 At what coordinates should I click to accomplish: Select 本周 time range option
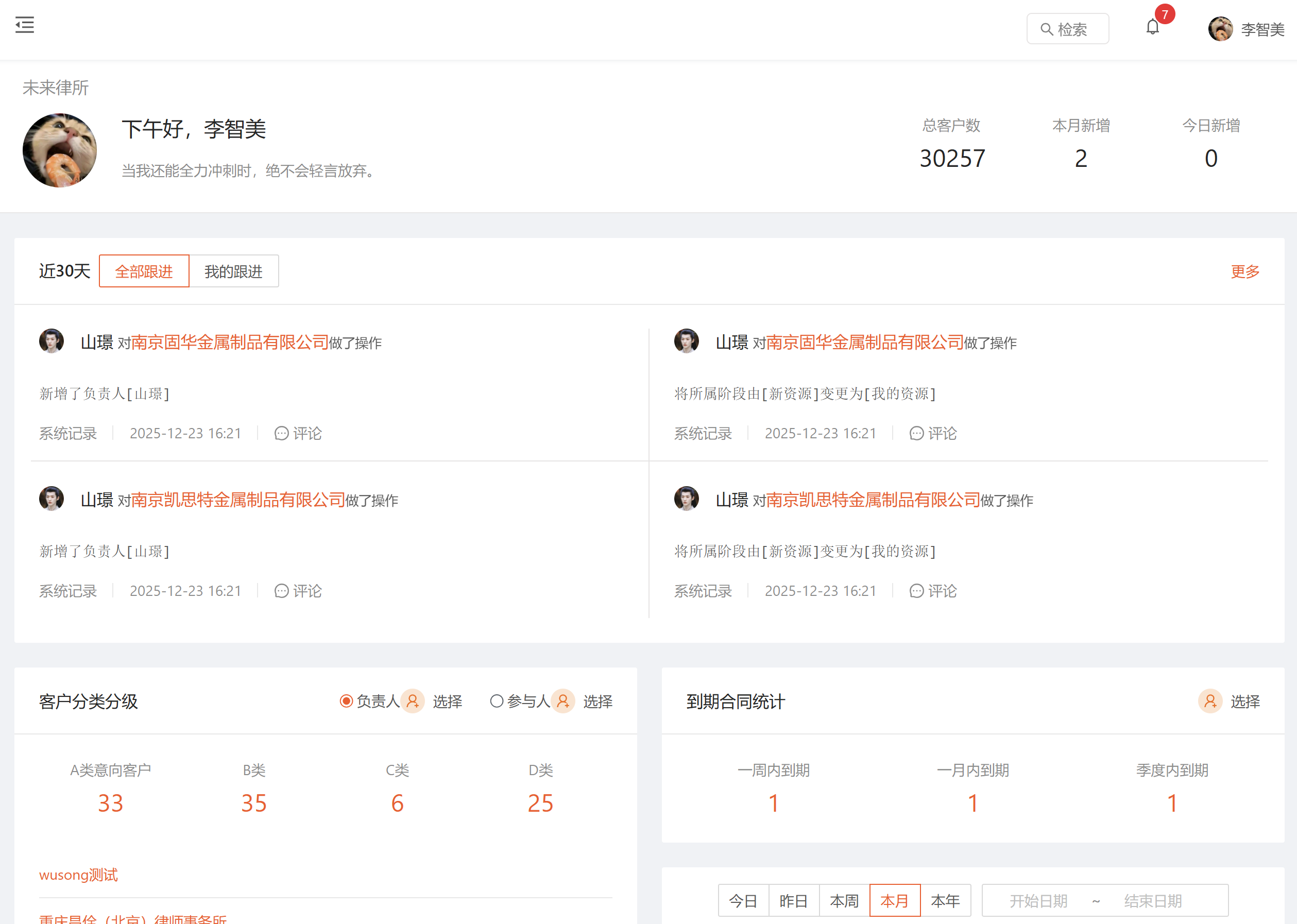tap(844, 901)
